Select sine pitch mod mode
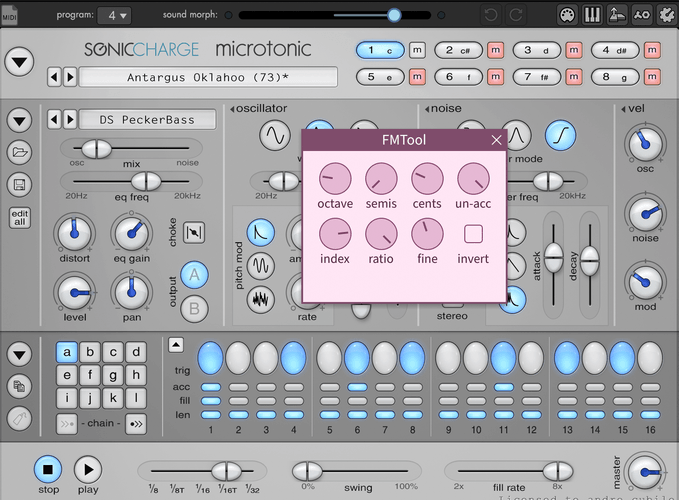Screen dimensions: 679x500 [261, 265]
